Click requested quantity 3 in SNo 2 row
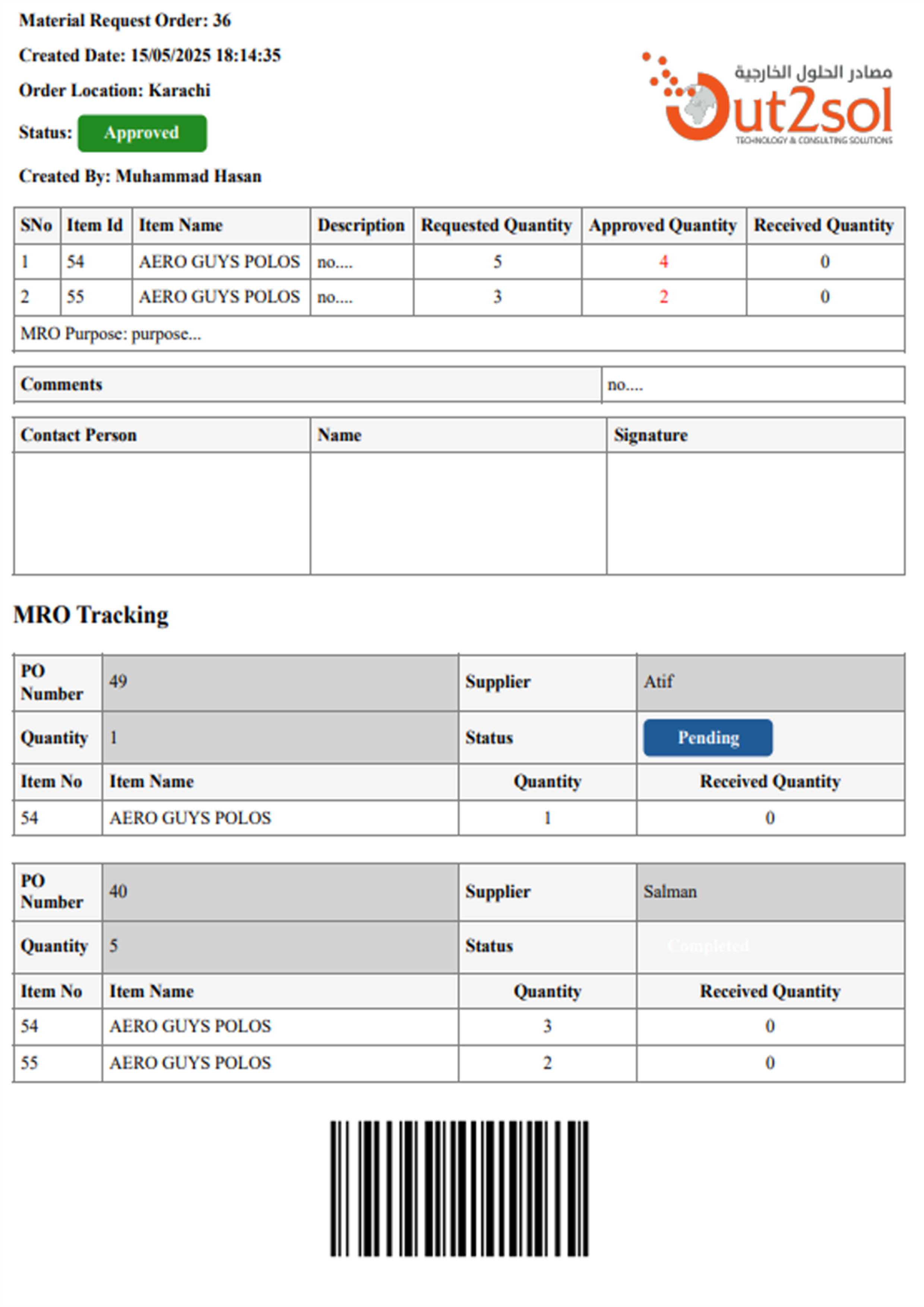The width and height of the screenshot is (924, 1307). tap(498, 297)
